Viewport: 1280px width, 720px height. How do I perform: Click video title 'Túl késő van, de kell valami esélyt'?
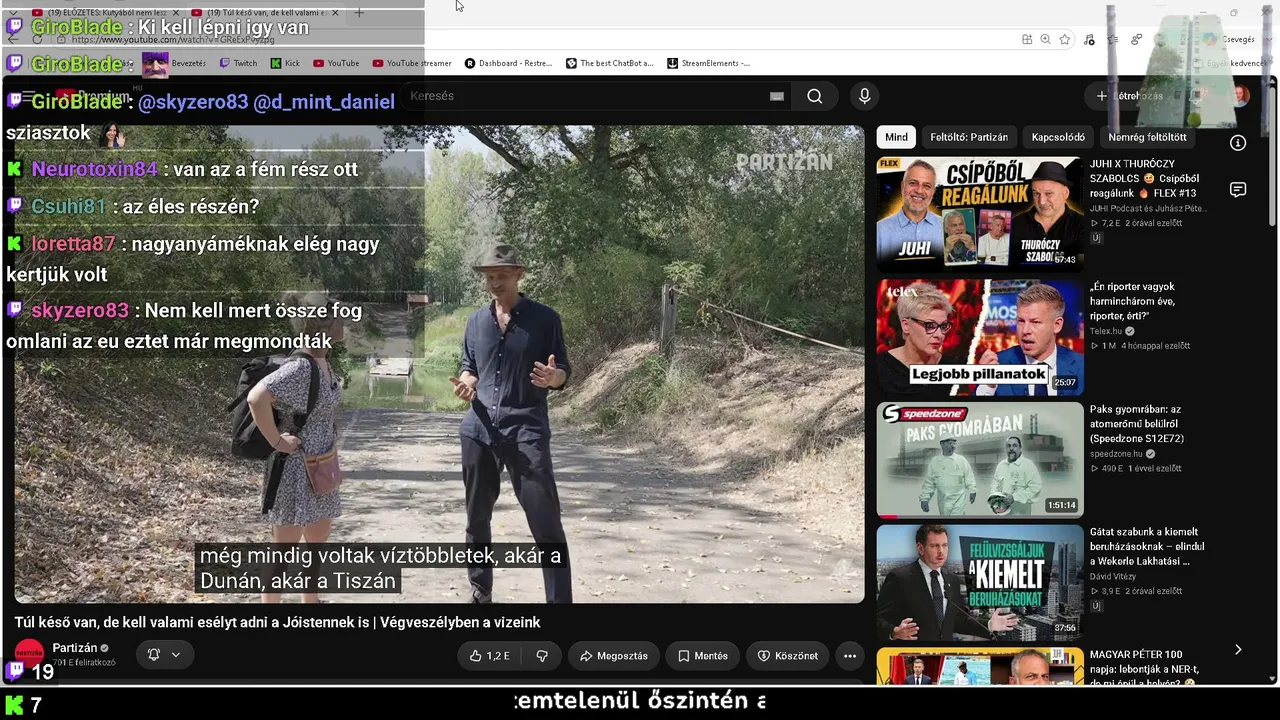click(x=277, y=622)
